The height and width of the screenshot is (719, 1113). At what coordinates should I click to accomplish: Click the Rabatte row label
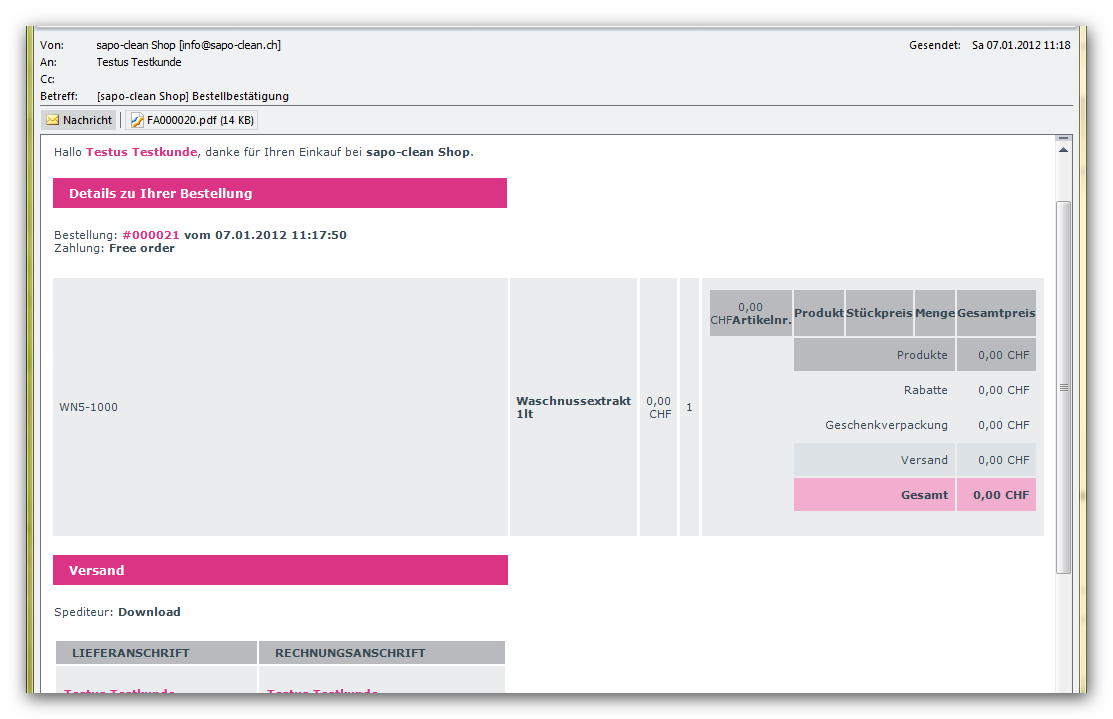[925, 390]
